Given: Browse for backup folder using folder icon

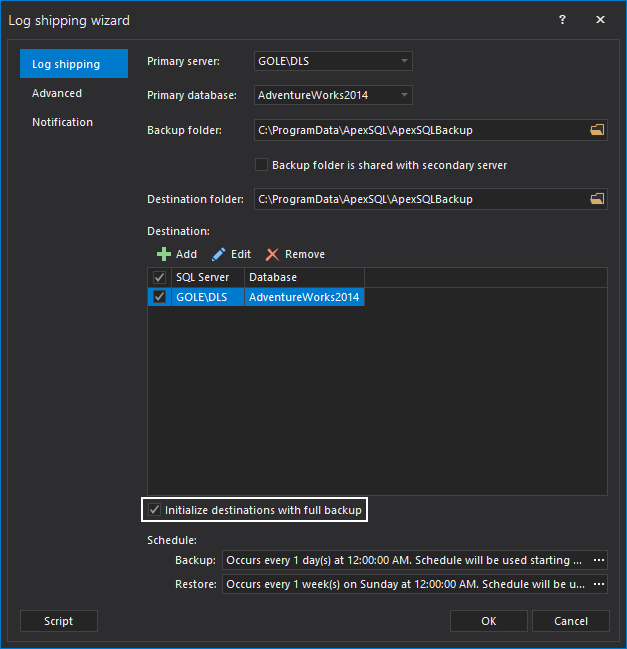Looking at the screenshot, I should coord(597,130).
